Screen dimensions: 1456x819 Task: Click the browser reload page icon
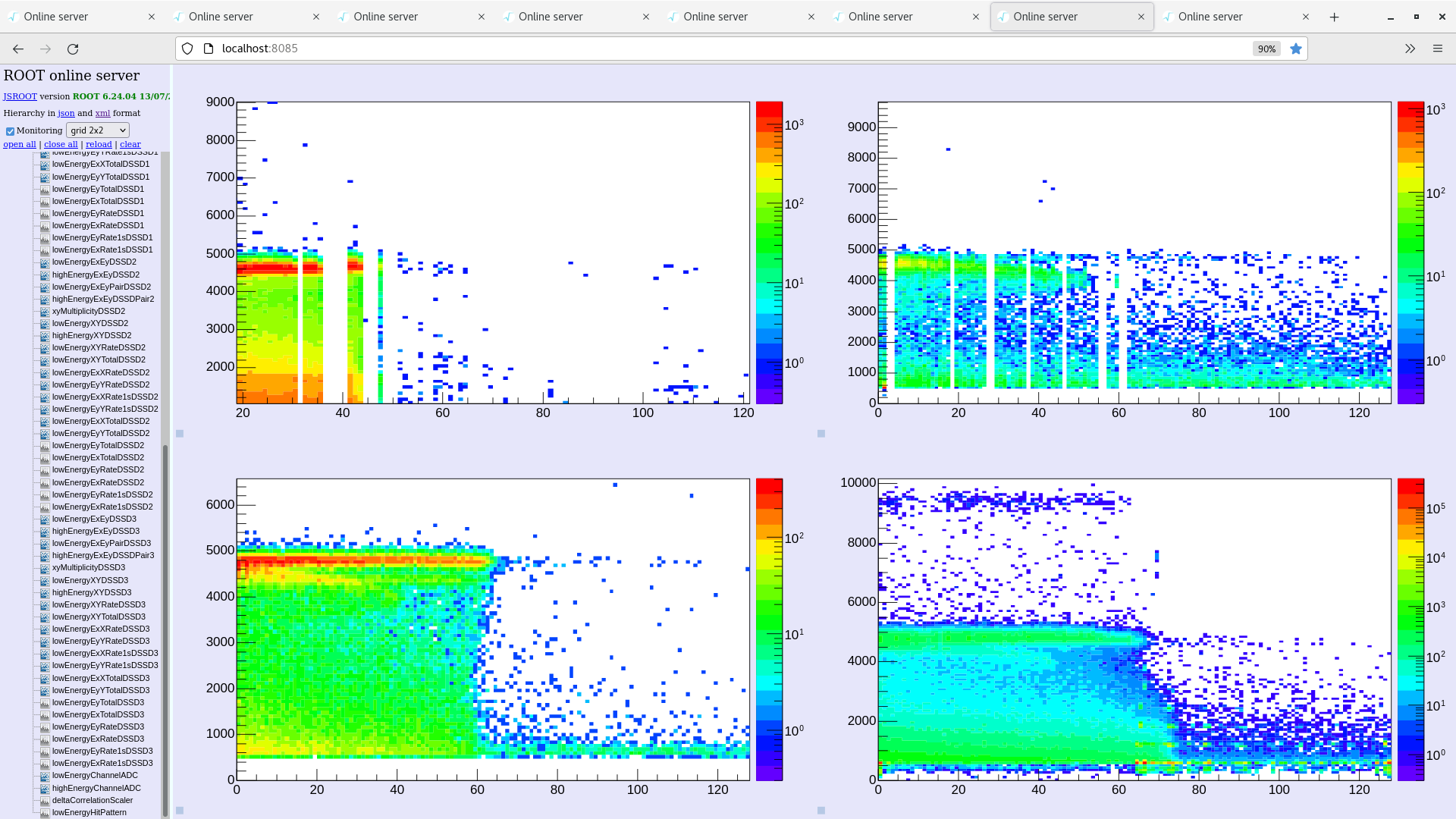(x=73, y=49)
